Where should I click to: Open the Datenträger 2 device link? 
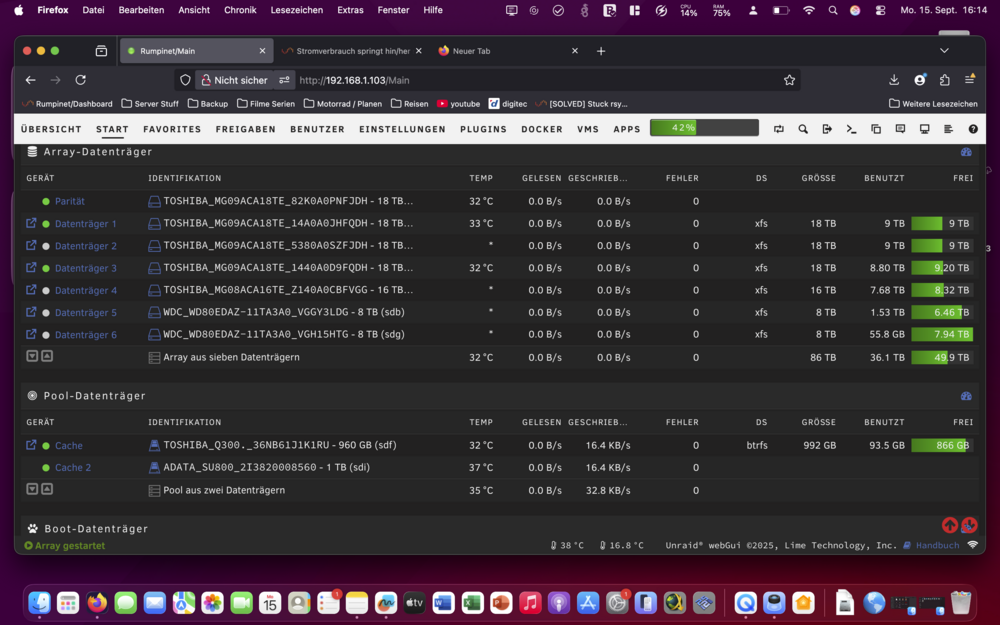pyautogui.click(x=85, y=246)
